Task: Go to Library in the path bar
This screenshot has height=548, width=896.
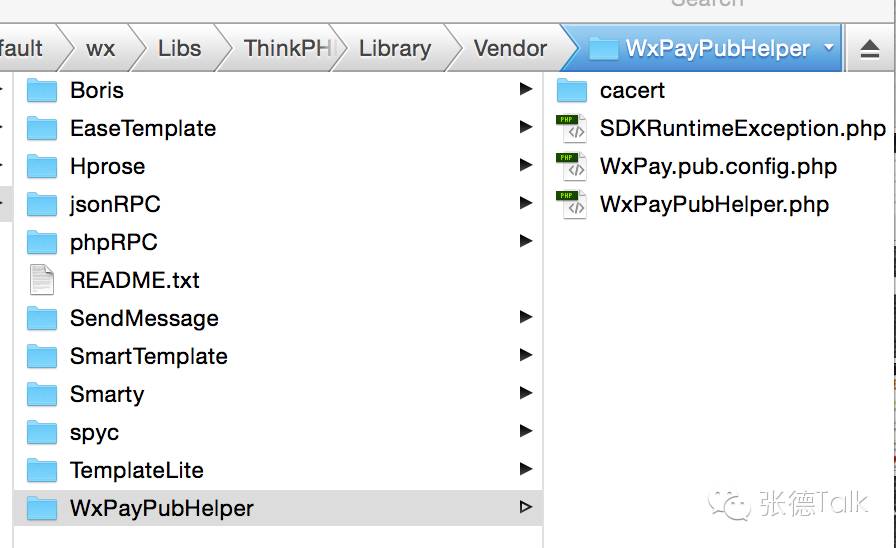Action: click(x=394, y=48)
